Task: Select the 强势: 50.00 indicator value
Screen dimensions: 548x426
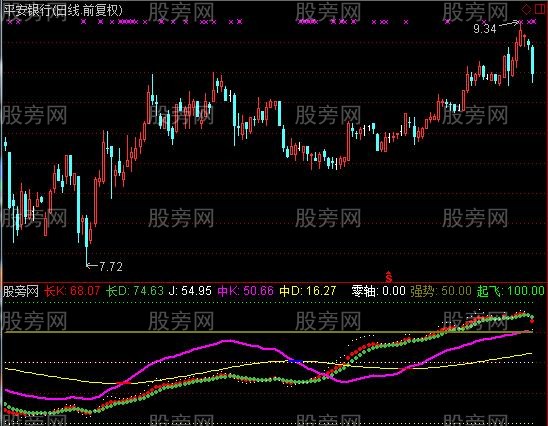Action: pos(441,291)
